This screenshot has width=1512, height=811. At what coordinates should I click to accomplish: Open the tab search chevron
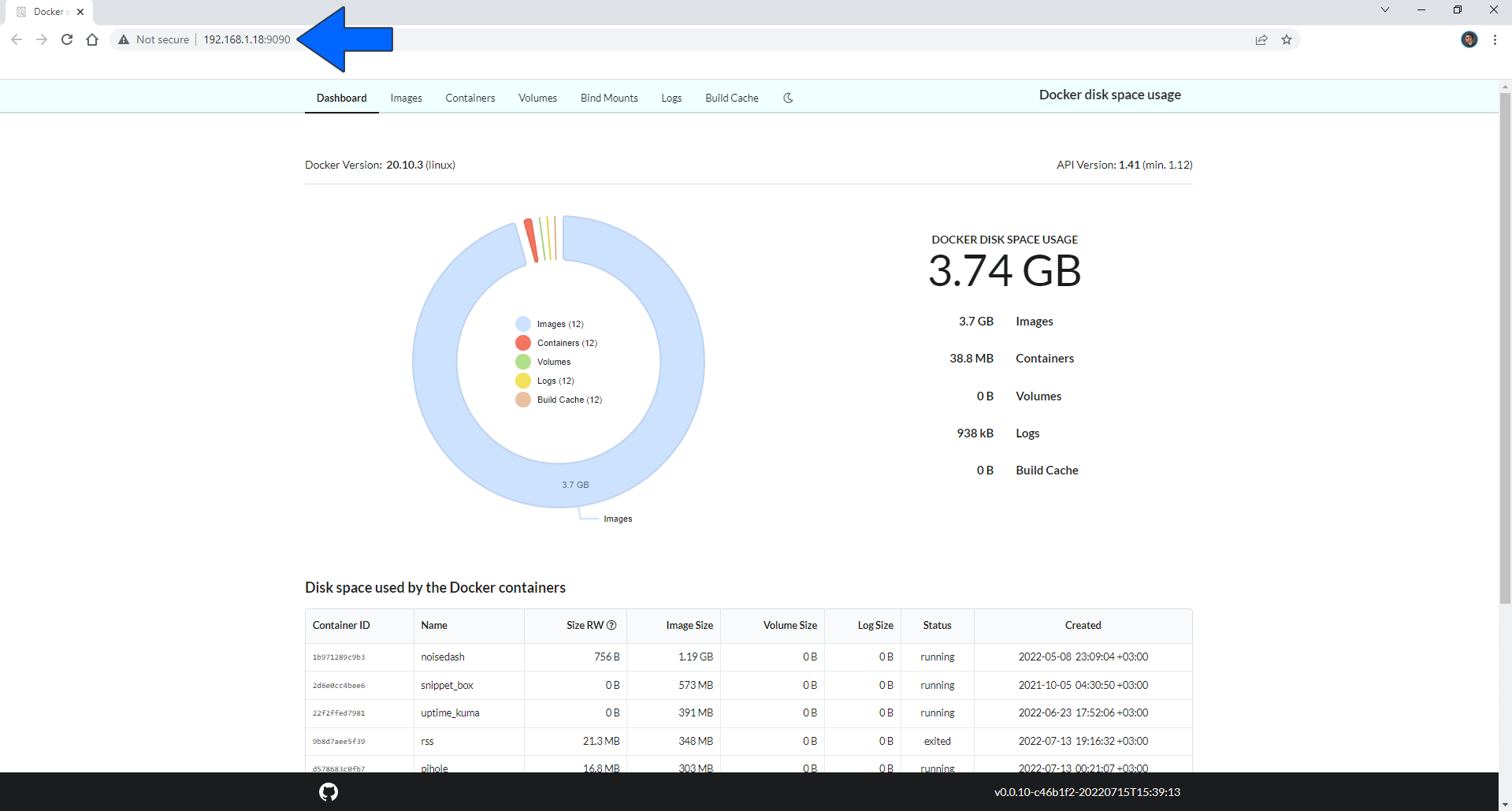1385,10
